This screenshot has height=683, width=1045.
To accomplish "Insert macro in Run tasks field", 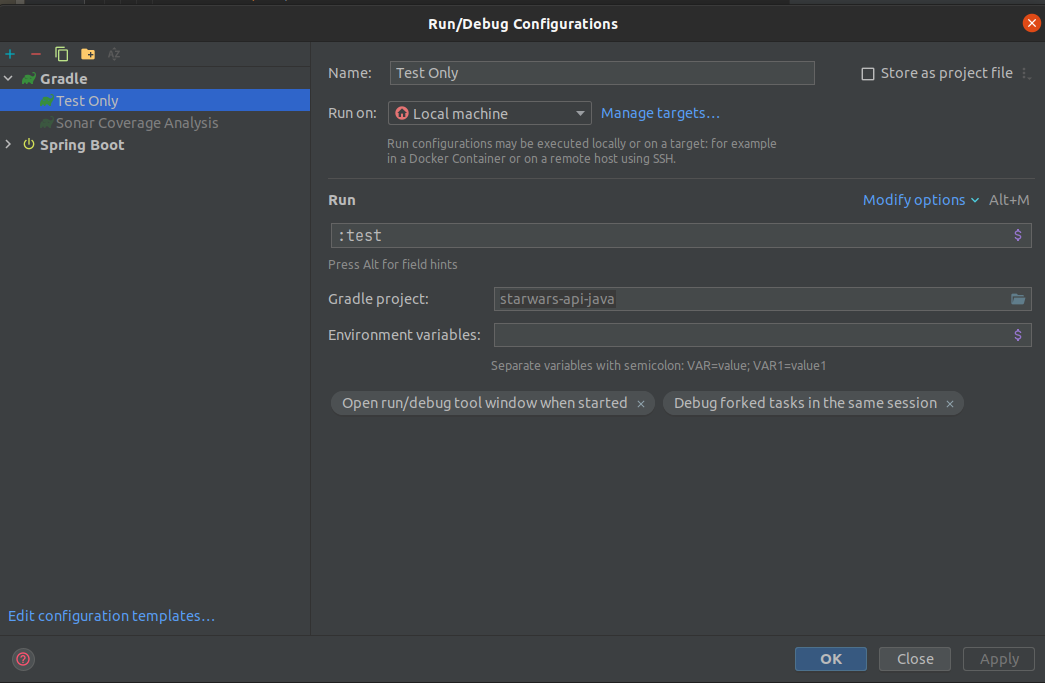I will coord(1018,235).
